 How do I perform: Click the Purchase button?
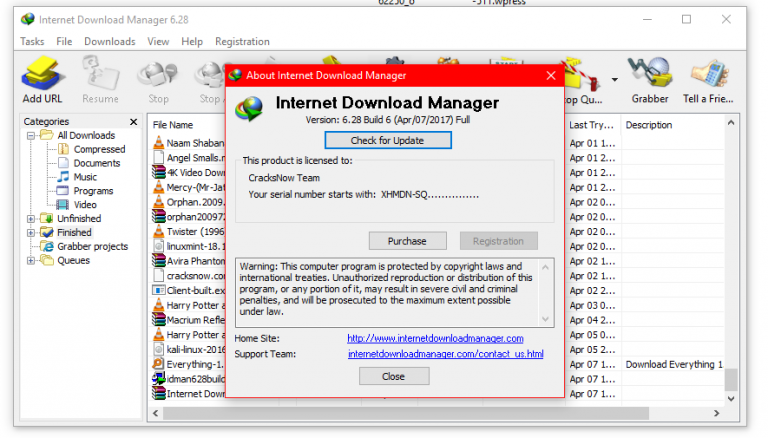point(407,241)
